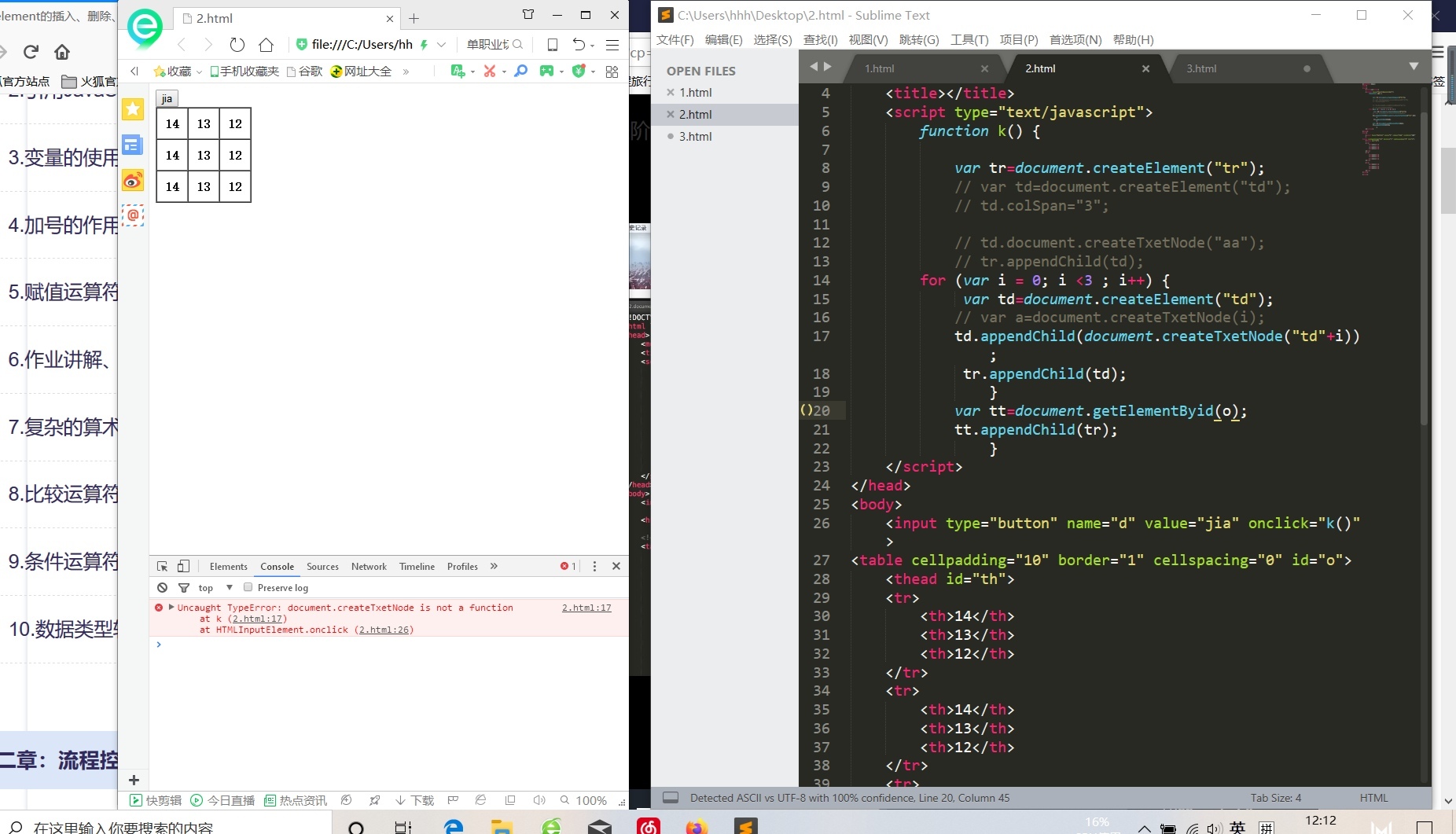Viewport: 1456px width, 834px height.
Task: Toggle the Preserve log checkbox
Action: pos(248,587)
